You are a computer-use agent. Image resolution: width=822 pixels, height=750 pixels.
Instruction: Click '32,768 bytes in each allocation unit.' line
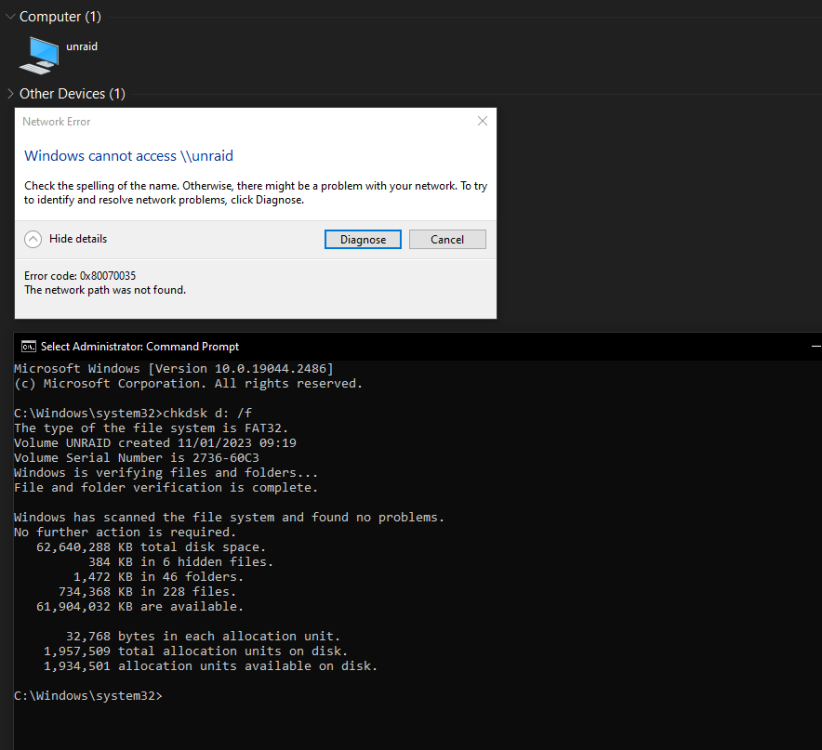coord(203,636)
